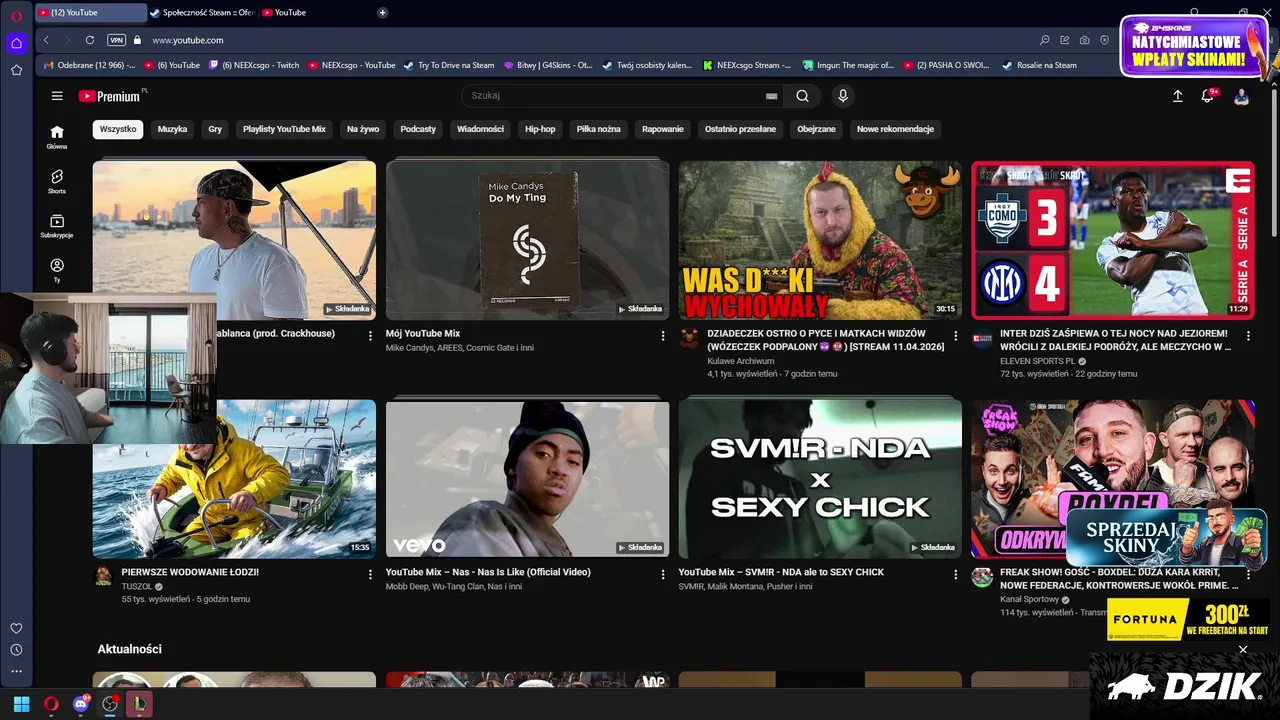Open a new tab with the plus button
Image resolution: width=1280 pixels, height=720 pixels.
click(x=382, y=13)
